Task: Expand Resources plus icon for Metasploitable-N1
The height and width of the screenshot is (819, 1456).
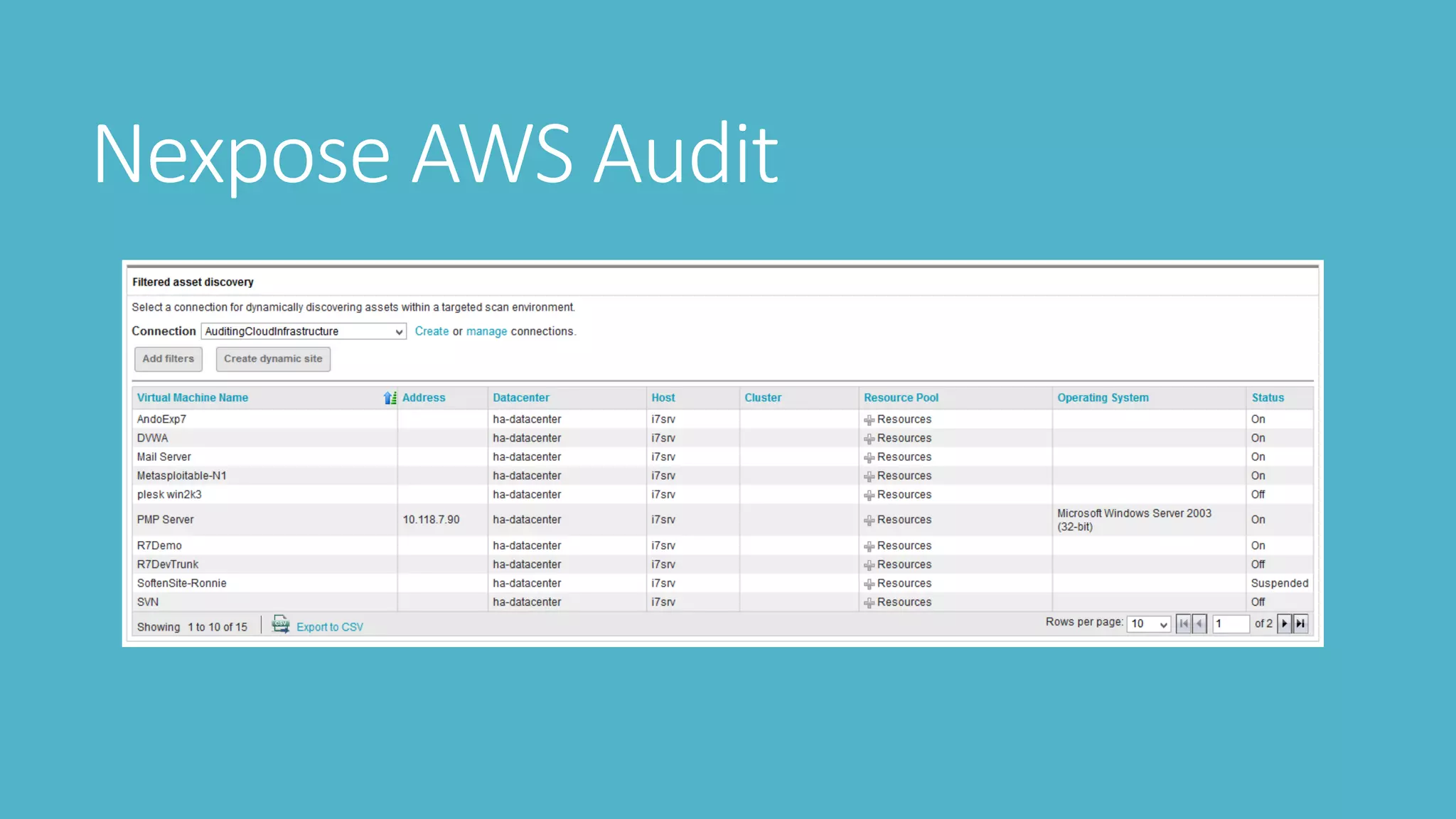Action: pos(869,476)
